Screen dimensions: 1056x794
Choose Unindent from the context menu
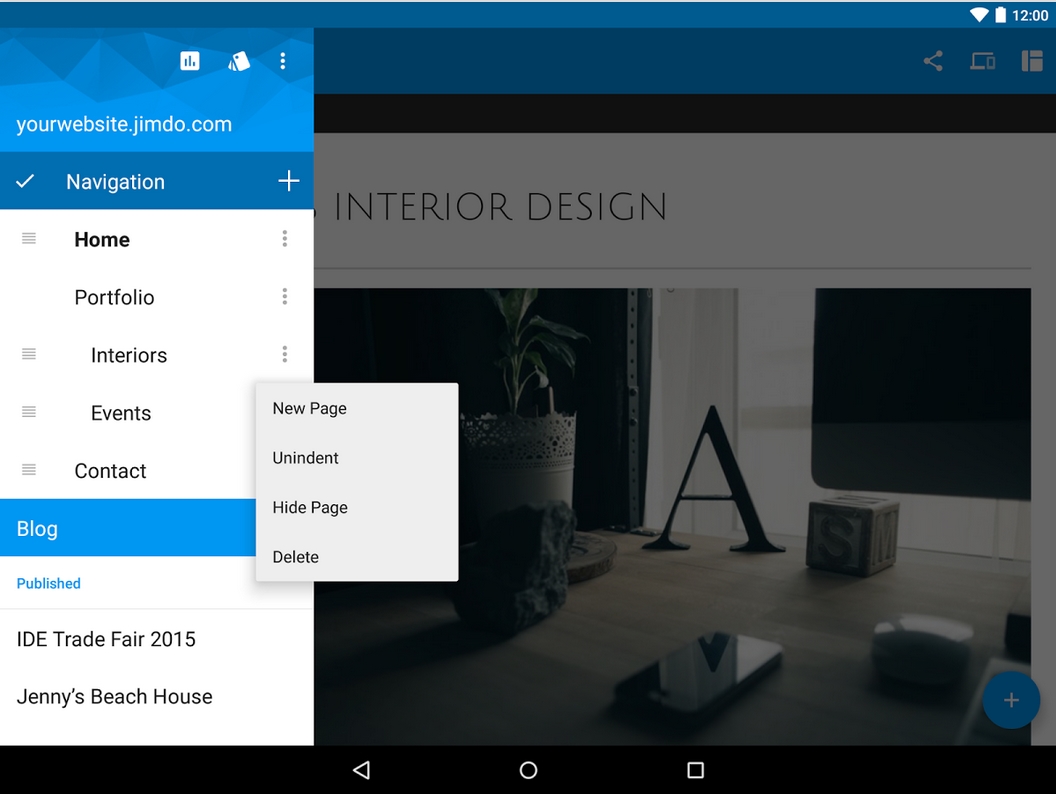pos(357,458)
